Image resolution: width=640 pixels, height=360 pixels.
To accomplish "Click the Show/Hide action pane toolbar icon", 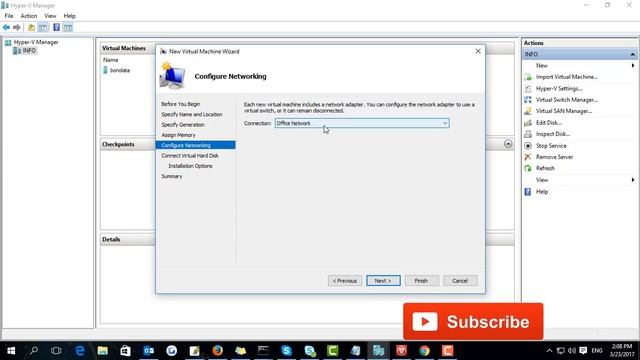I will pos(68,28).
